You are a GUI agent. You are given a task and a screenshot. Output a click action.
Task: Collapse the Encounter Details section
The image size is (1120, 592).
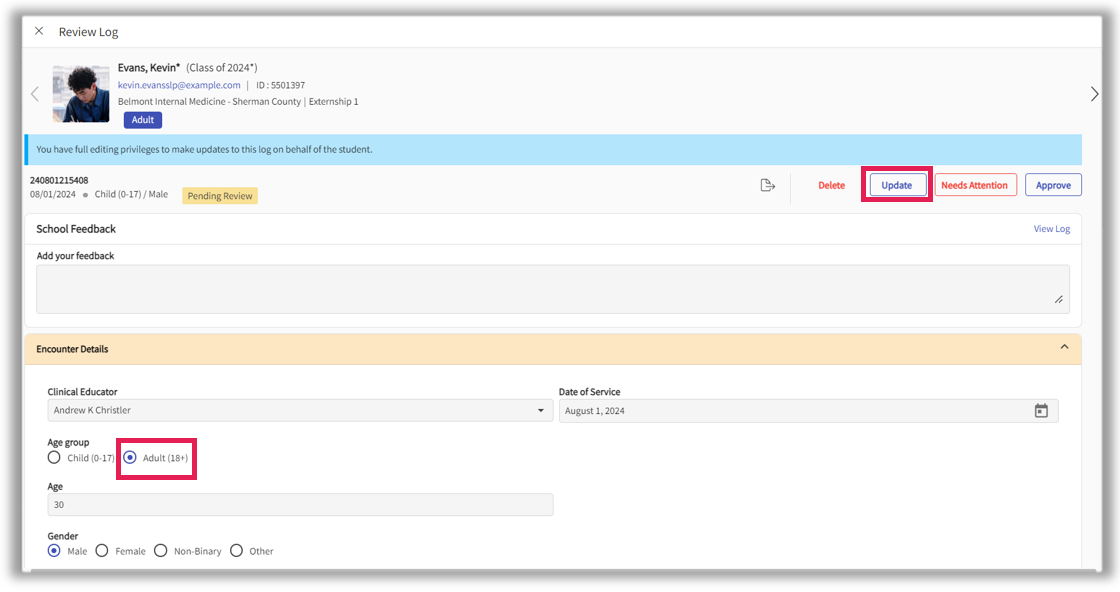coord(1062,347)
